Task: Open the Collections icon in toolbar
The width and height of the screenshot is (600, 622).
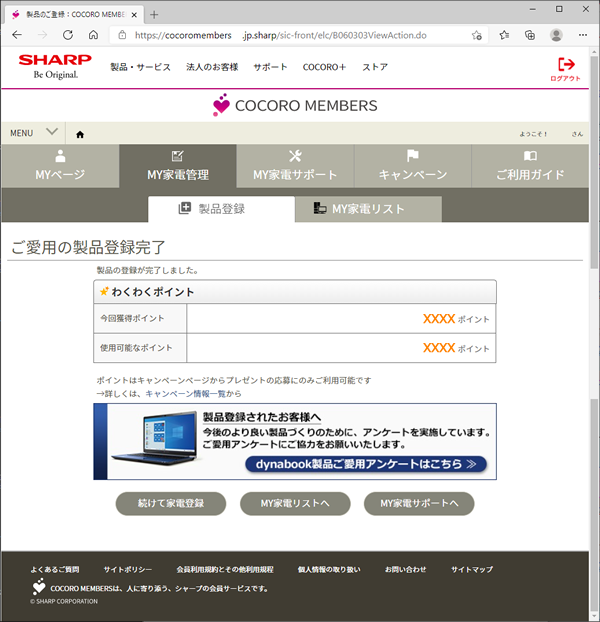Action: [x=530, y=35]
